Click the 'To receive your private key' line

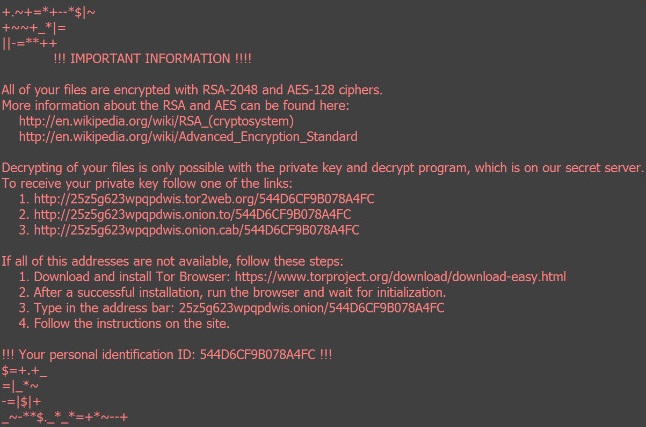point(147,183)
